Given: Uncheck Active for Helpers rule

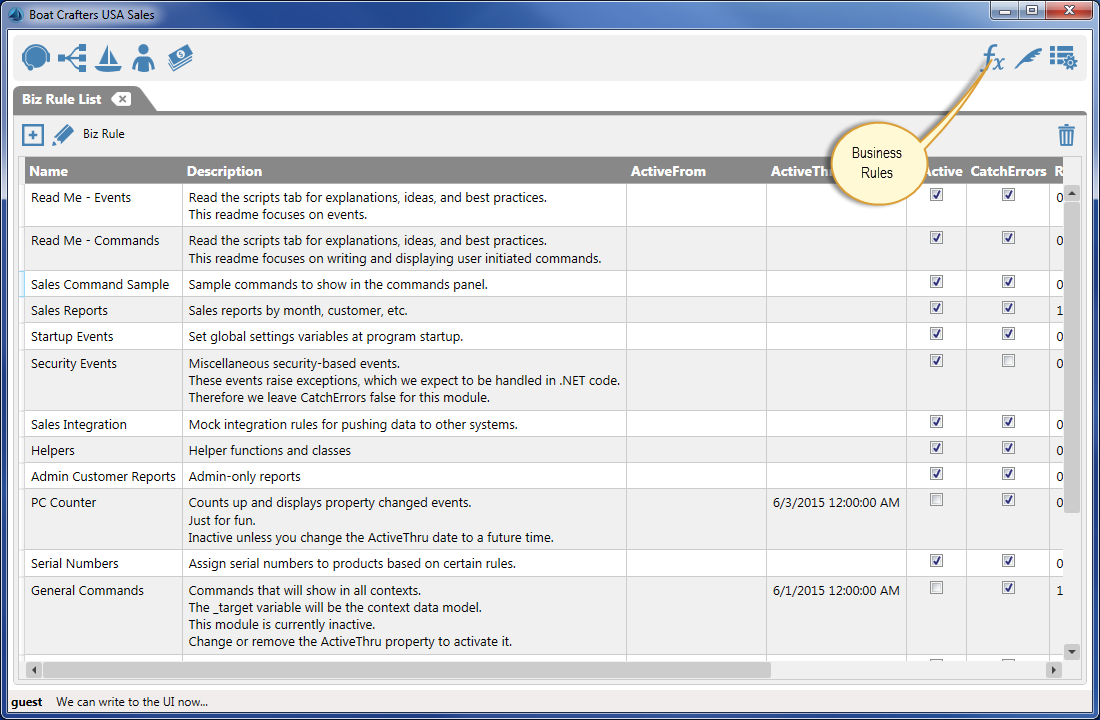Looking at the screenshot, I should 937,448.
